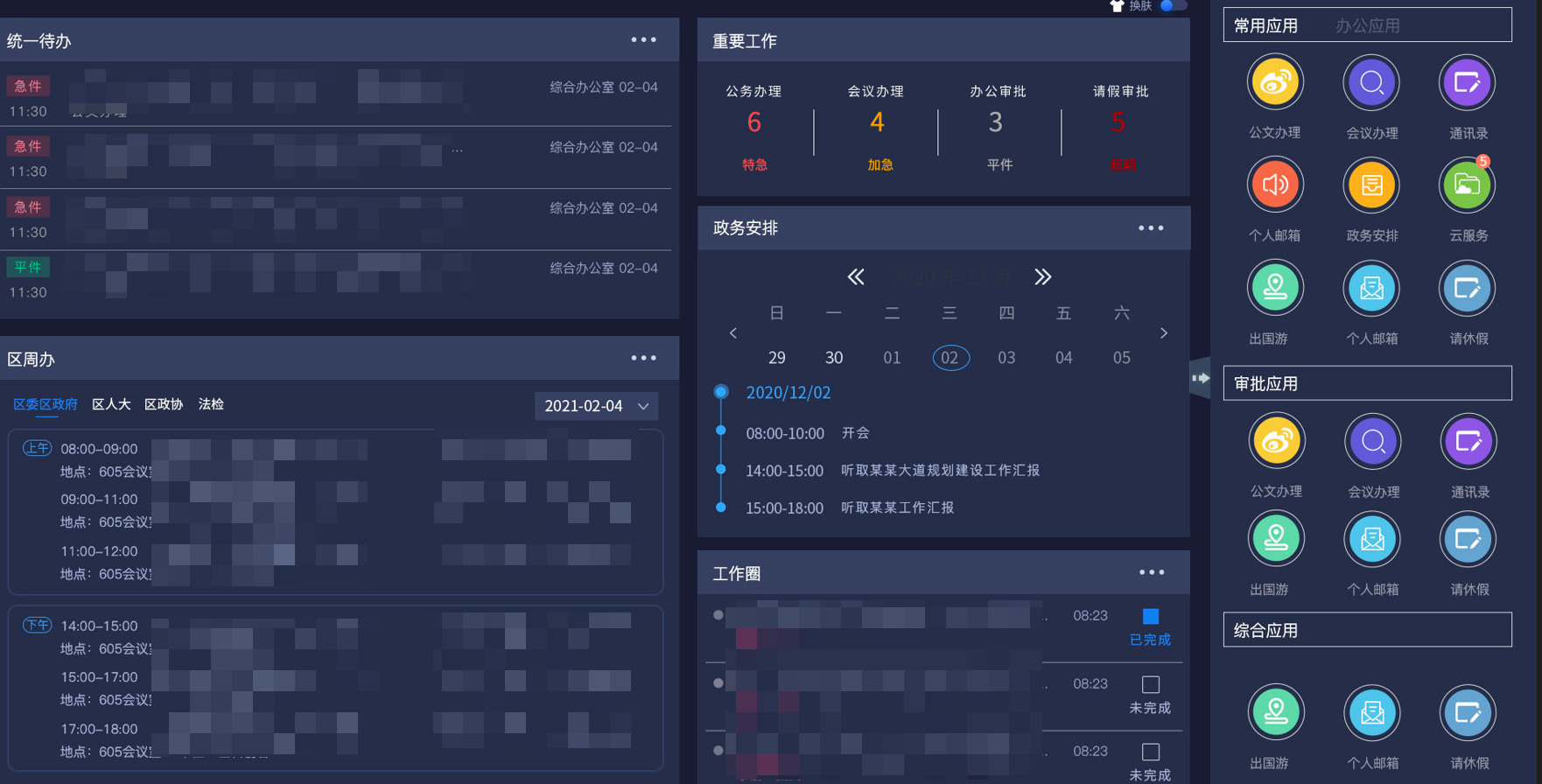The width and height of the screenshot is (1542, 784).
Task: Switch to the 区政协 tab
Action: 164,404
